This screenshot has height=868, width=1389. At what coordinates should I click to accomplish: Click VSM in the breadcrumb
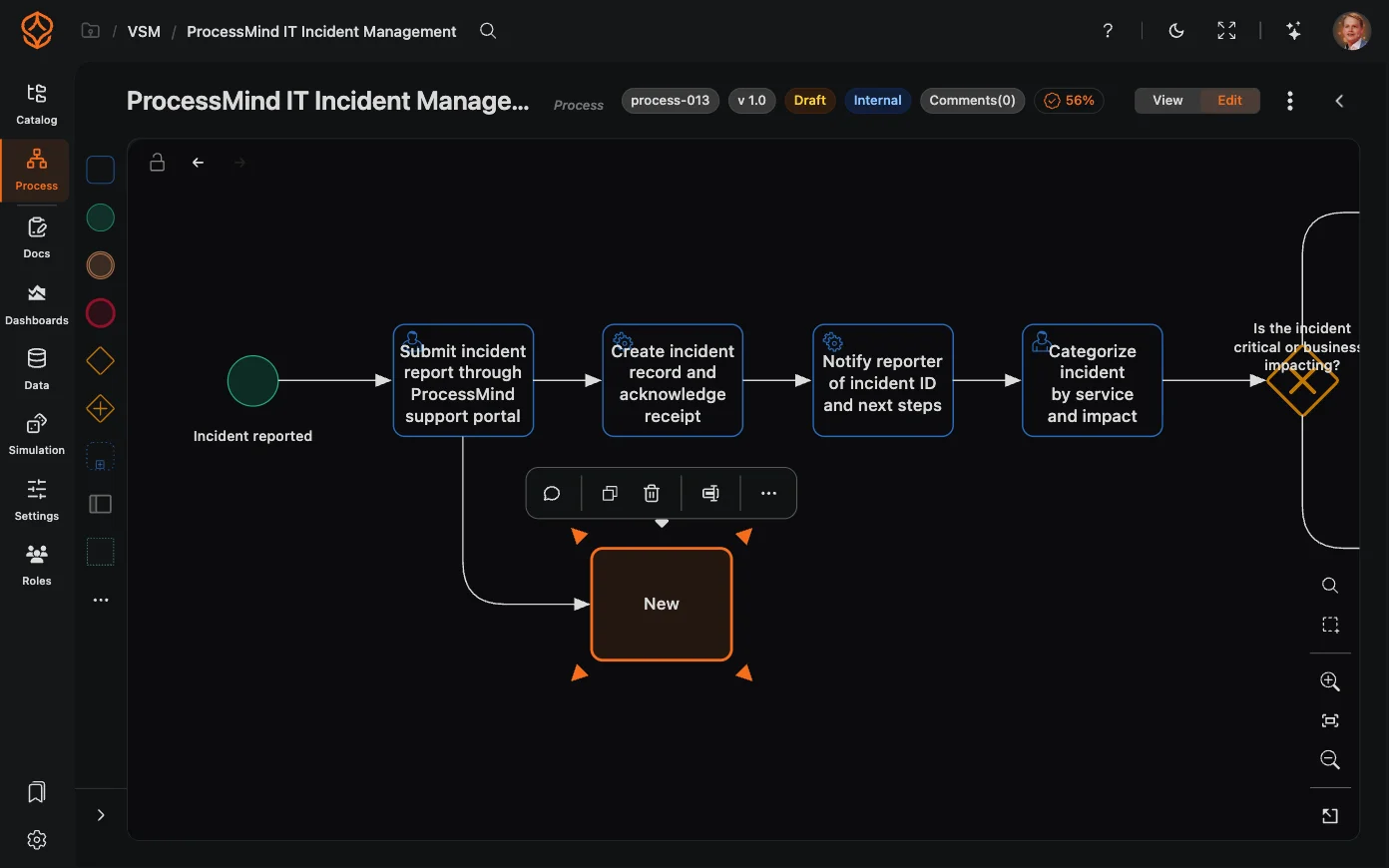click(x=144, y=32)
